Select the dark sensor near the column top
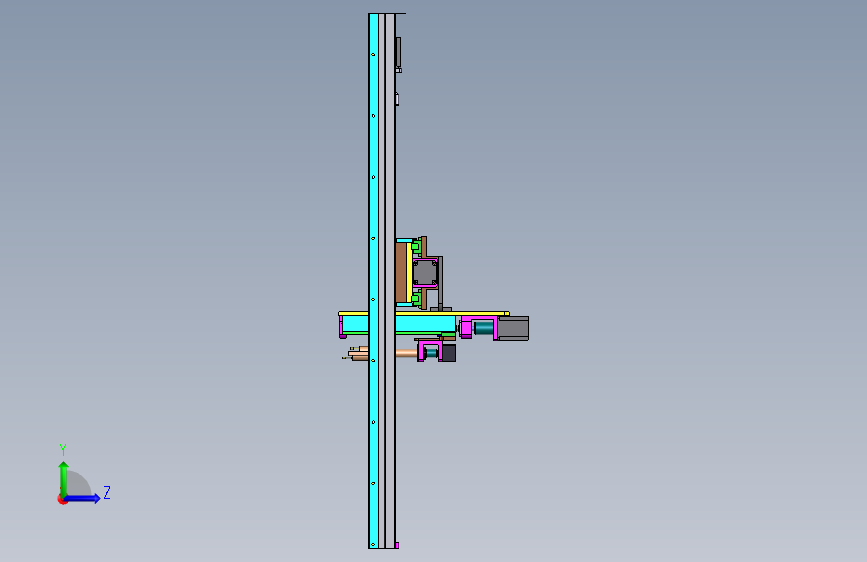The width and height of the screenshot is (867, 562). tap(398, 53)
